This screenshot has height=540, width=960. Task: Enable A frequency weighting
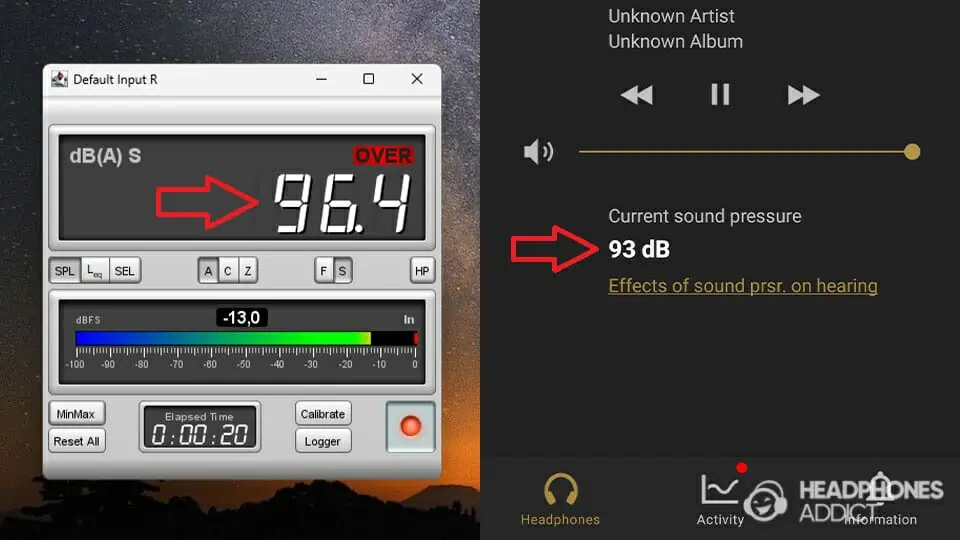coord(208,271)
